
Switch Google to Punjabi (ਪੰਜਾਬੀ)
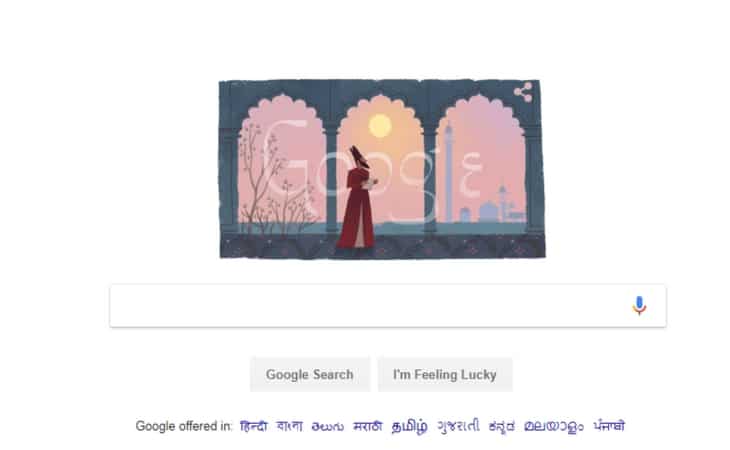(x=609, y=426)
